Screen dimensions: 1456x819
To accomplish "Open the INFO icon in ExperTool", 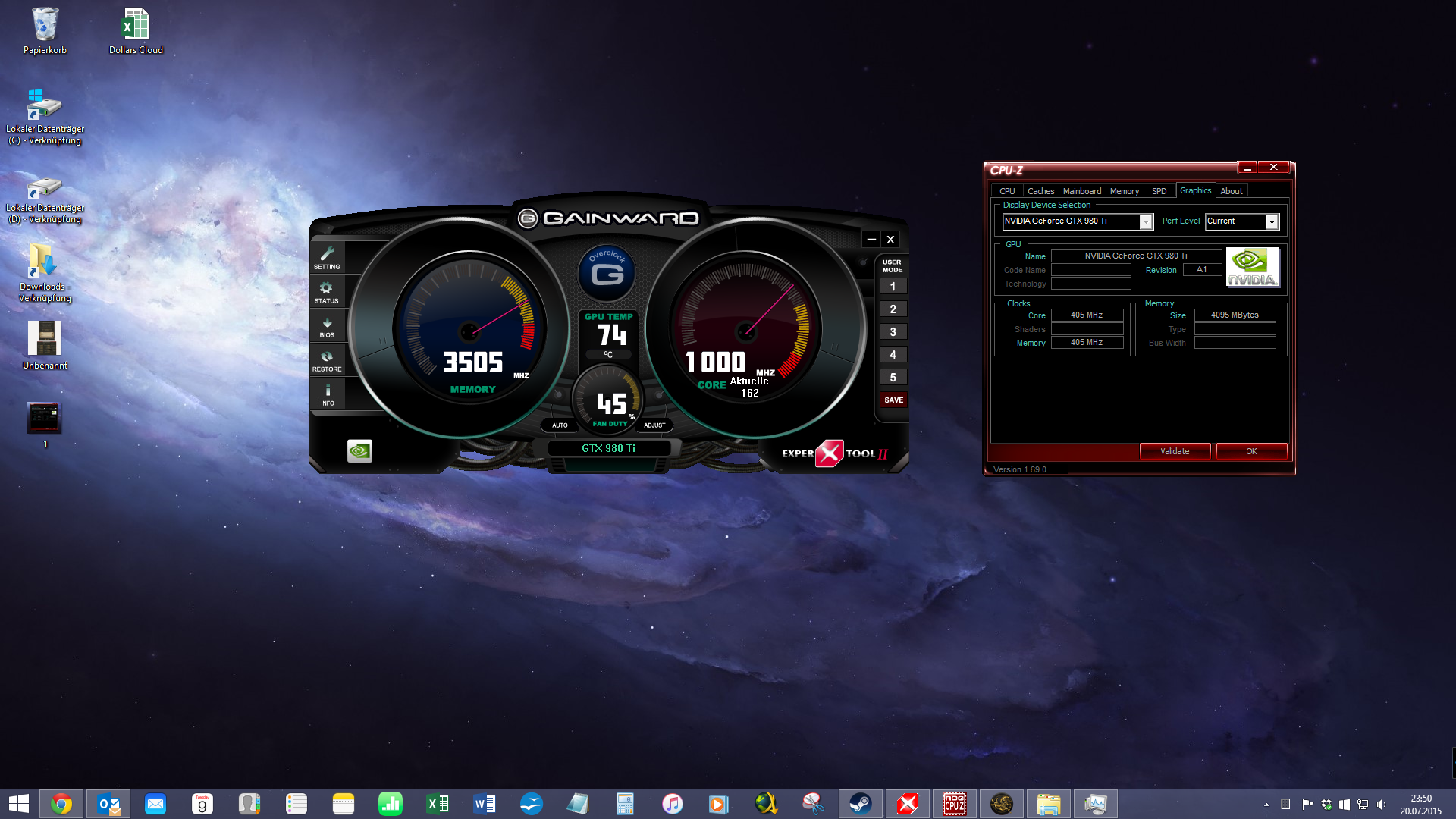I will [327, 394].
